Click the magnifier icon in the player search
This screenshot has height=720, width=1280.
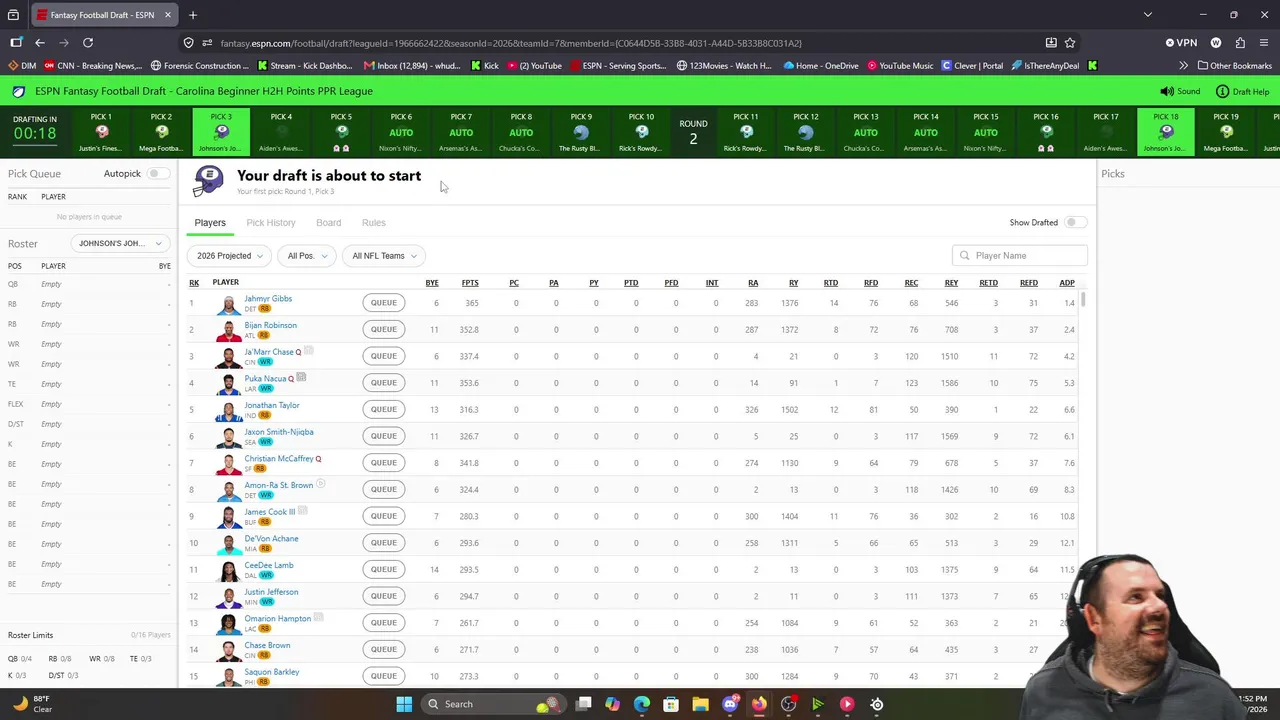coord(965,256)
